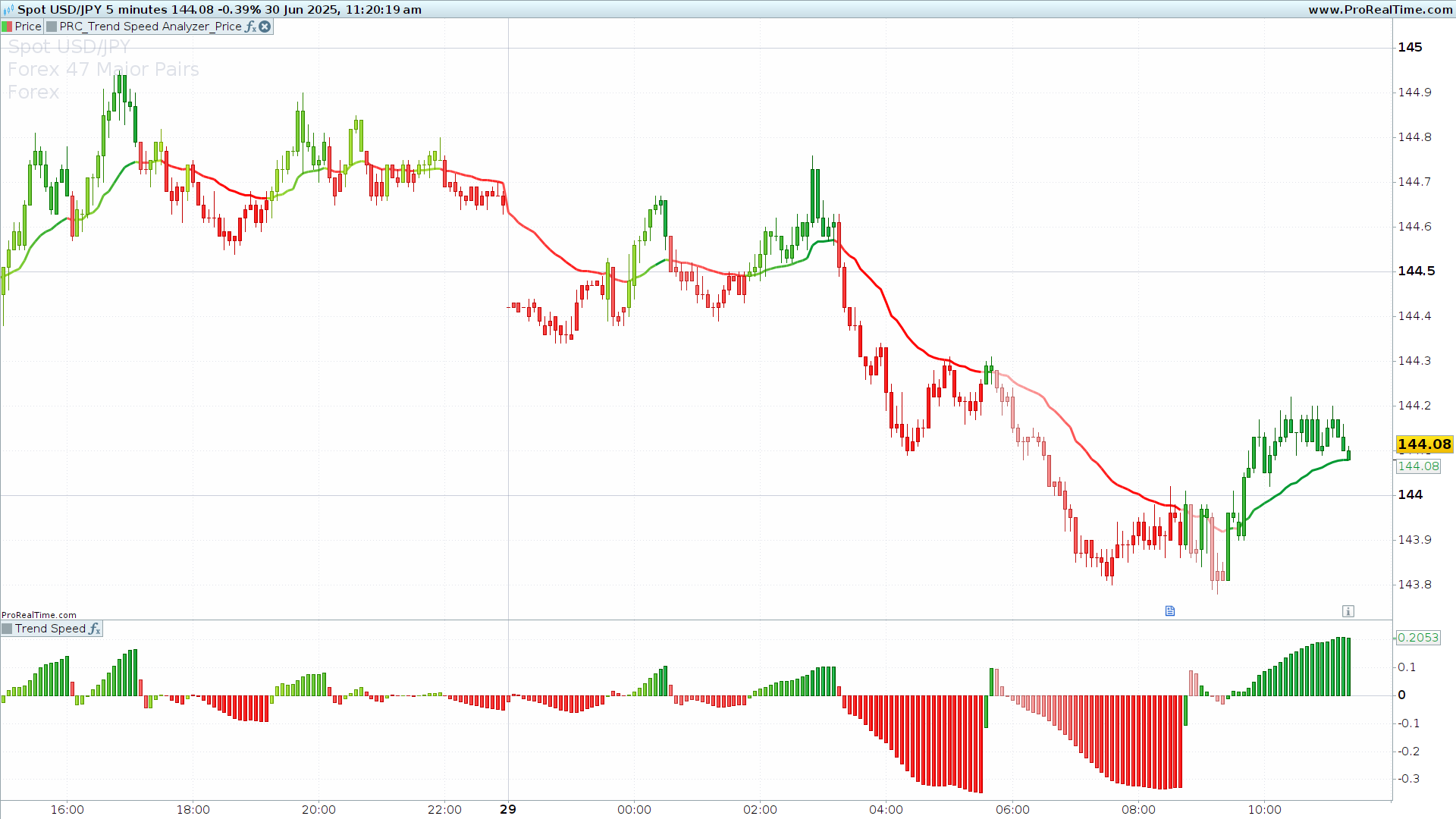Viewport: 1456px width, 819px height.
Task: Click the 04:00 time axis label
Action: tap(886, 810)
